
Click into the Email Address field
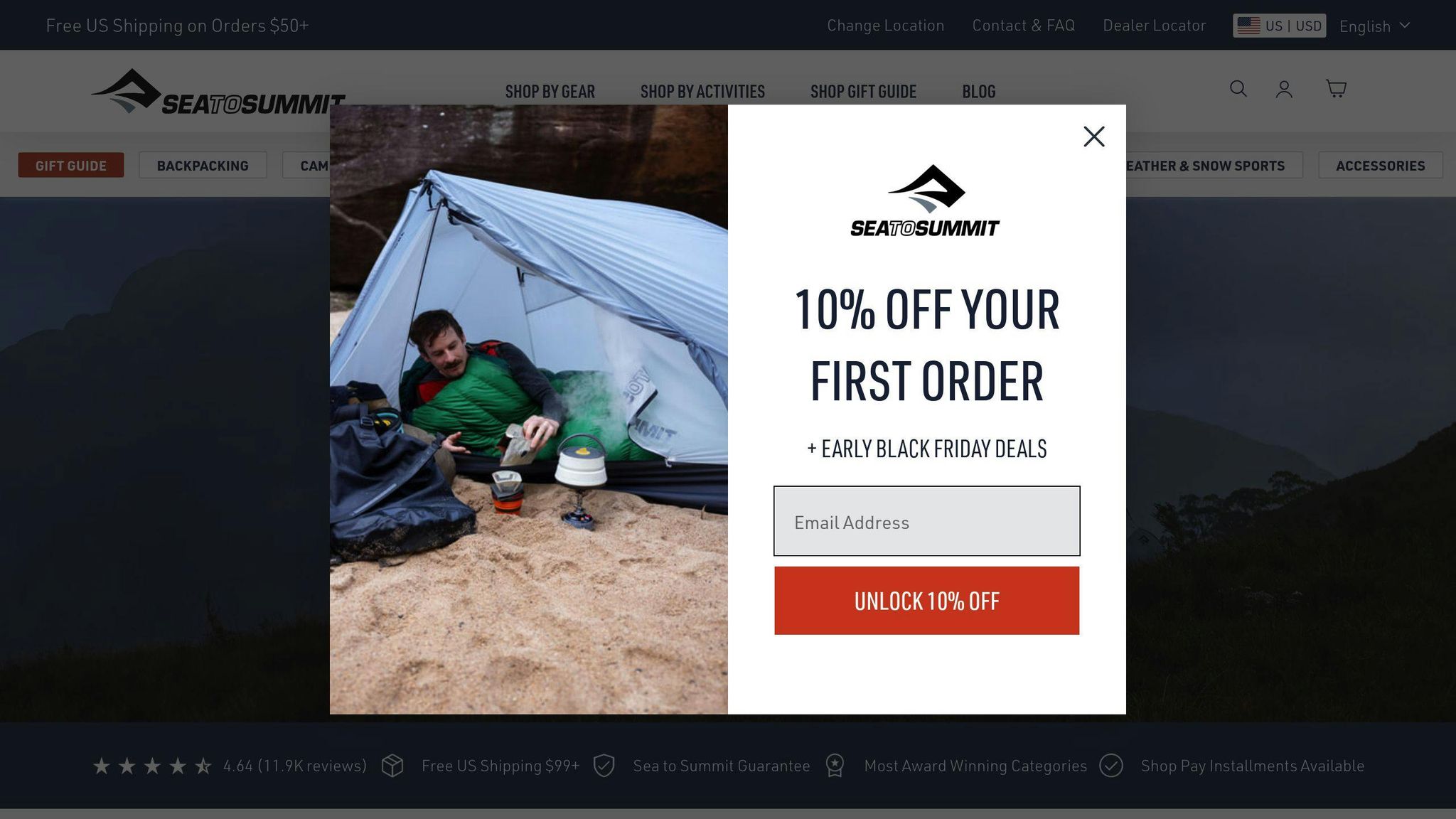coord(926,521)
